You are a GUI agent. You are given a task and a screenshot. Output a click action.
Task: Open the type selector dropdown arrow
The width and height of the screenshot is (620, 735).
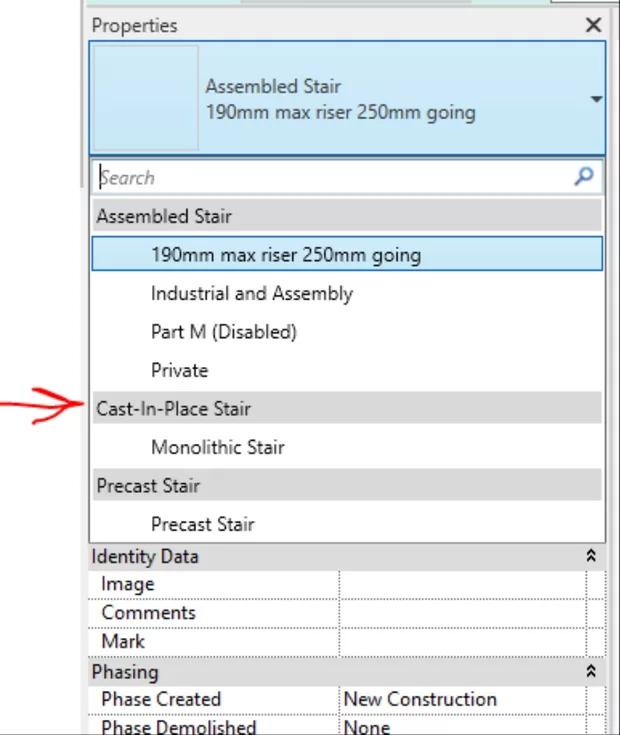596,99
